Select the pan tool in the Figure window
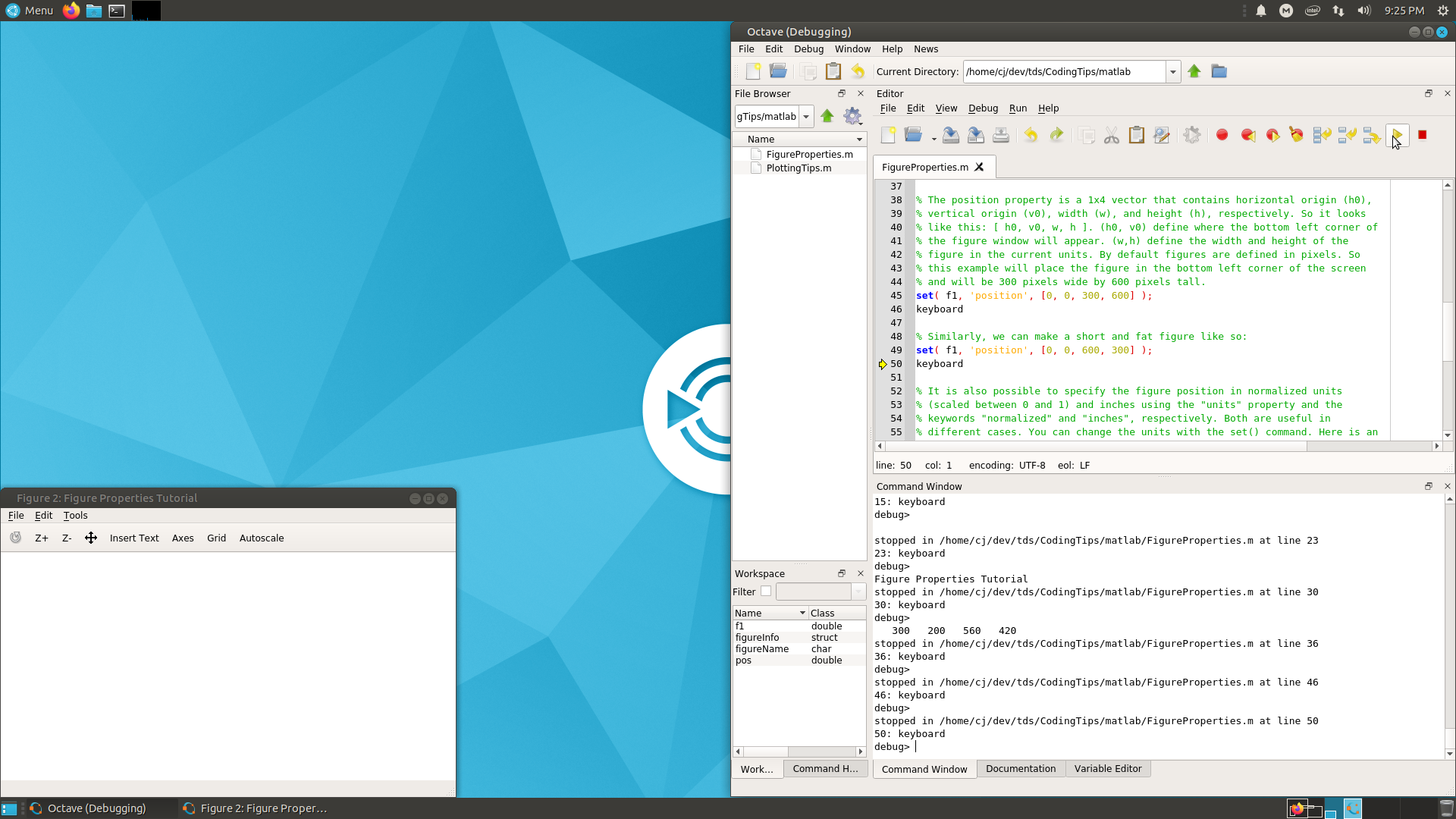 91,538
